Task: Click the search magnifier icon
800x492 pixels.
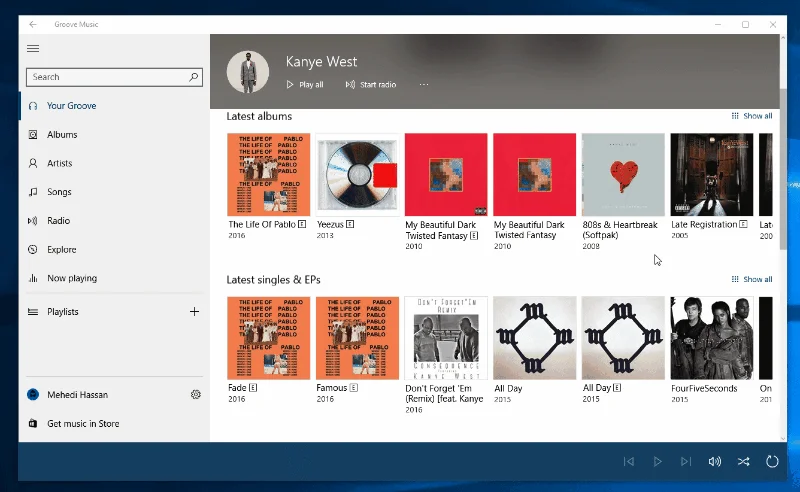Action: [194, 77]
